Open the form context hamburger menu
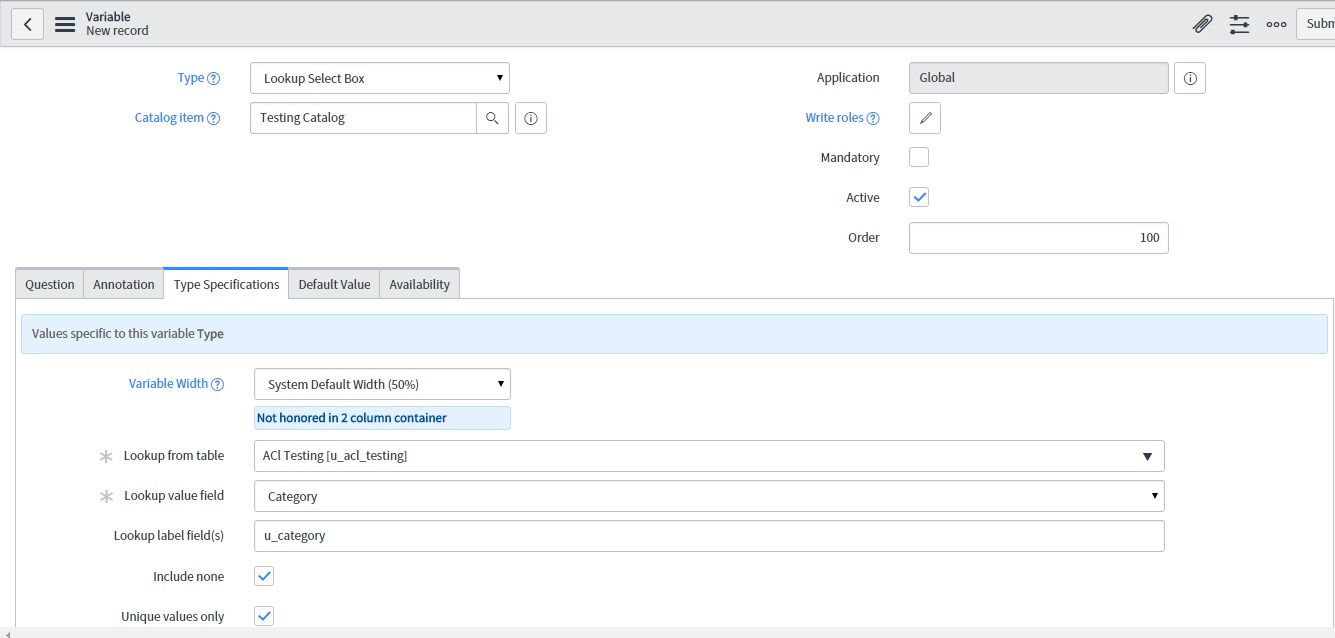1335x638 pixels. pyautogui.click(x=65, y=24)
